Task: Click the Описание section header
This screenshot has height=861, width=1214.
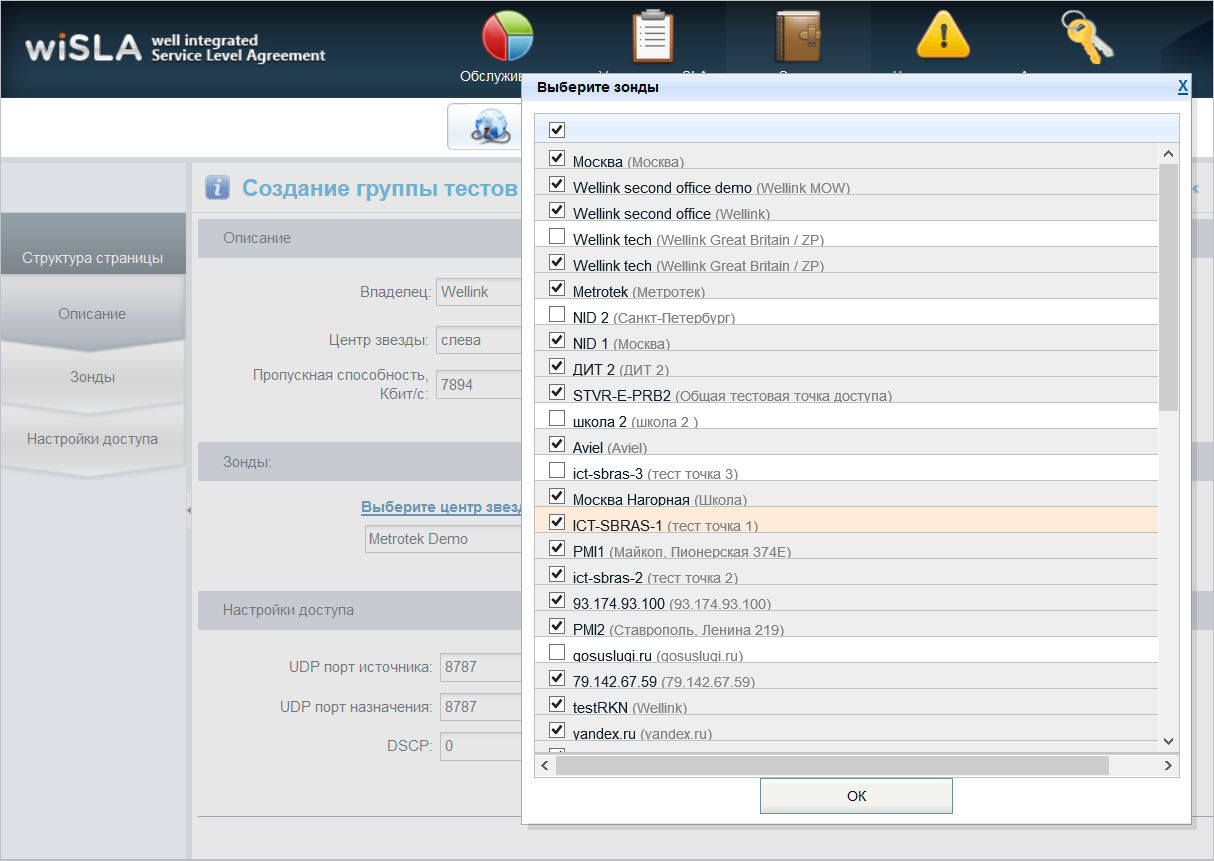Action: click(360, 238)
